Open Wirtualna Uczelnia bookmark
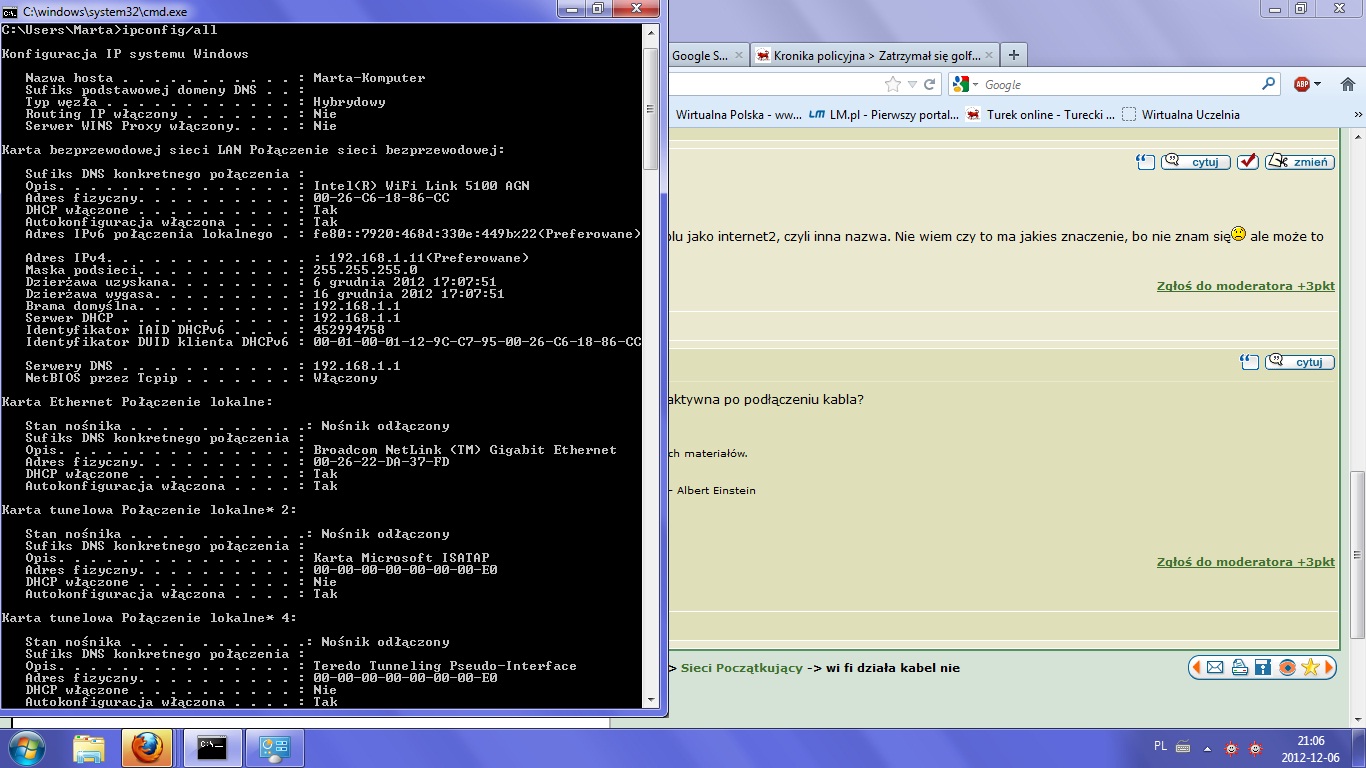This screenshot has width=1366, height=768. 1181,115
